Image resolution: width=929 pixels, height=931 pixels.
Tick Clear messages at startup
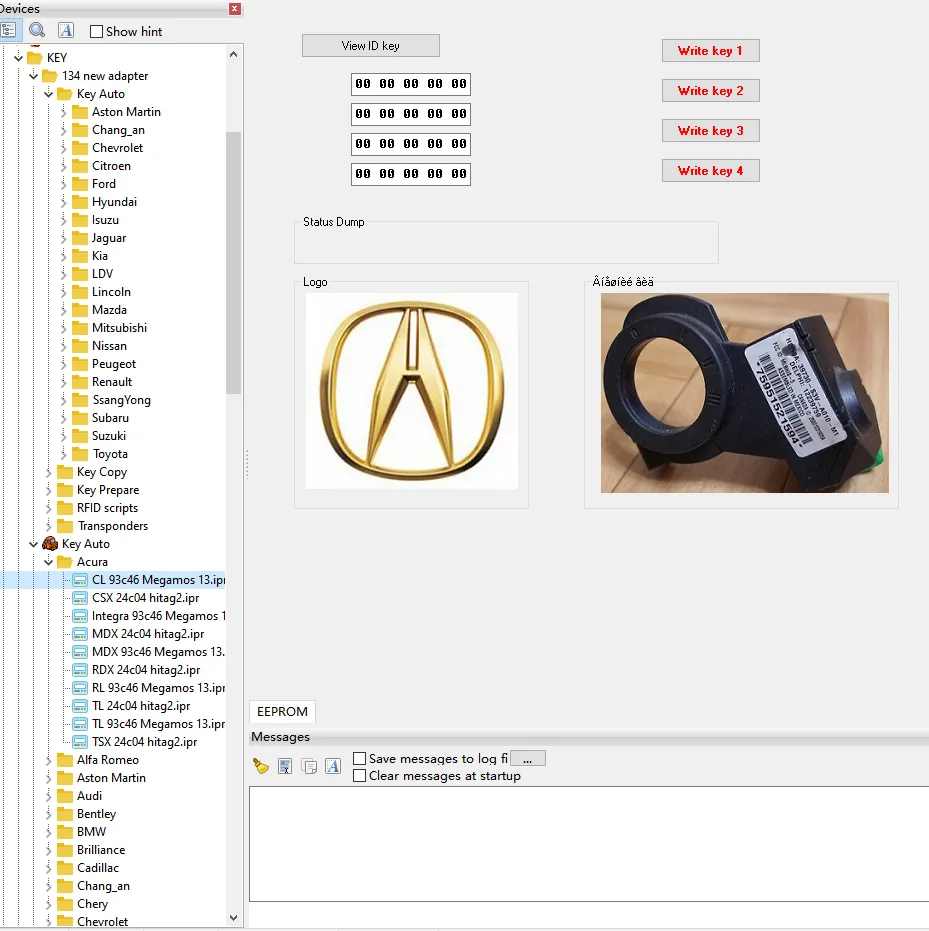pos(360,775)
